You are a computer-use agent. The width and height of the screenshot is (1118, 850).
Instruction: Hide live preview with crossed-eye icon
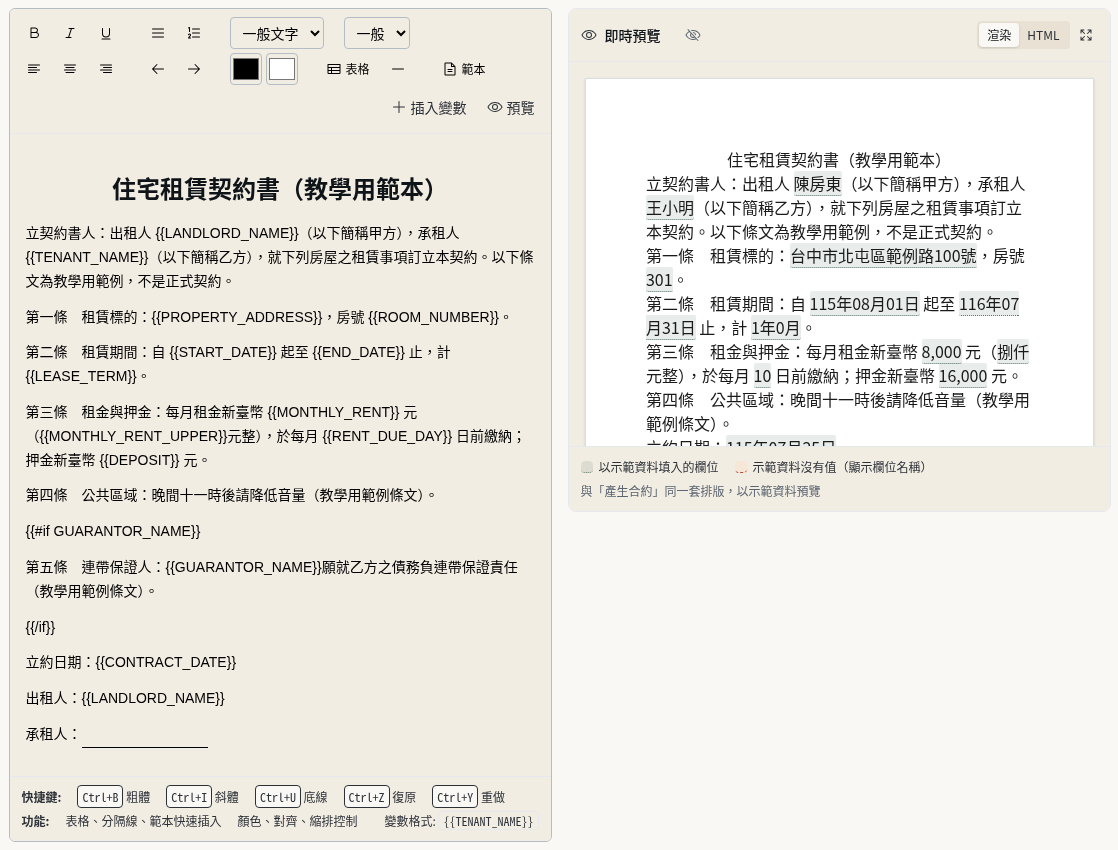click(693, 35)
